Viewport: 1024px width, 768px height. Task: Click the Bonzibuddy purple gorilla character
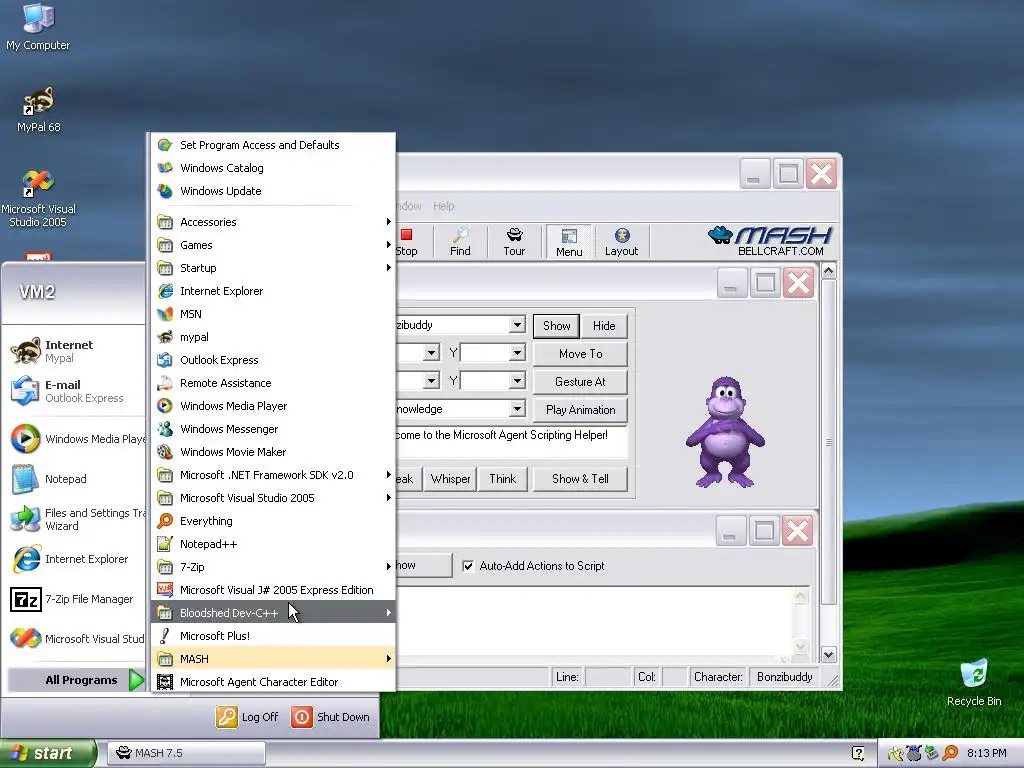[725, 432]
